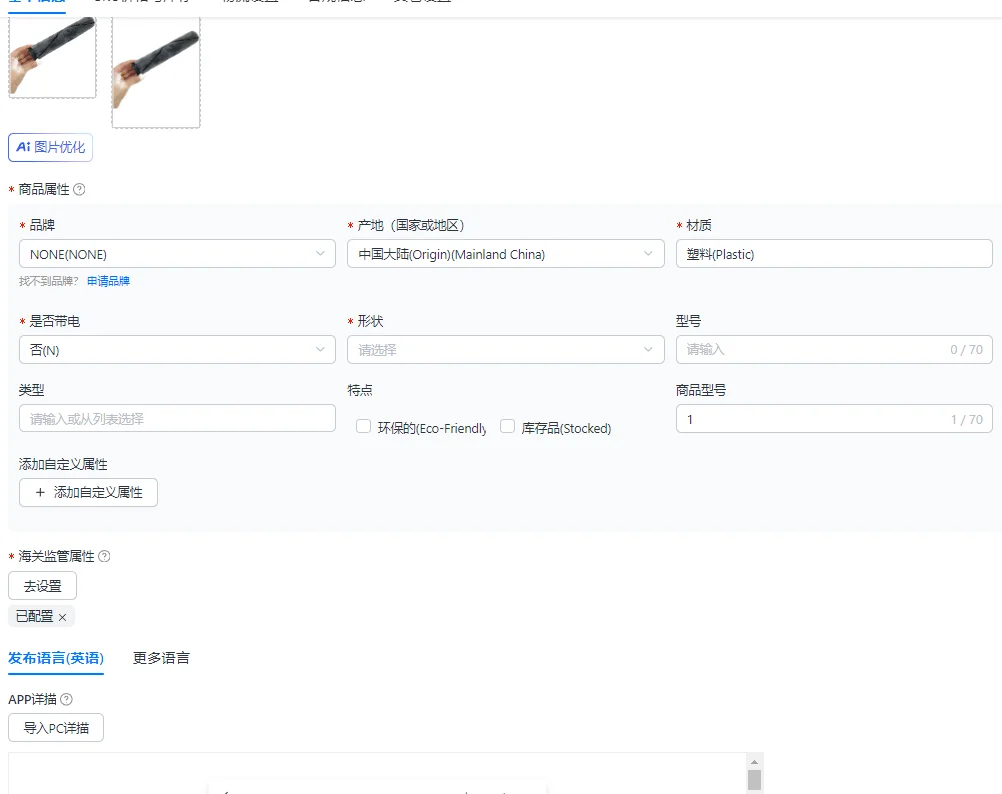Viewport: 1002px width, 794px height.
Task: Open 产地 中国大陆 Mainland China dropdown
Action: point(505,254)
